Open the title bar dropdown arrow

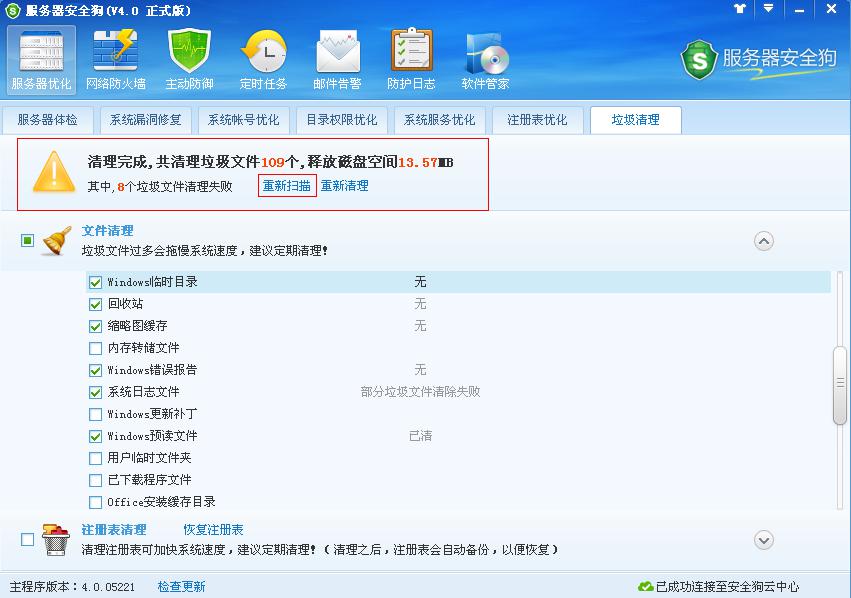766,10
